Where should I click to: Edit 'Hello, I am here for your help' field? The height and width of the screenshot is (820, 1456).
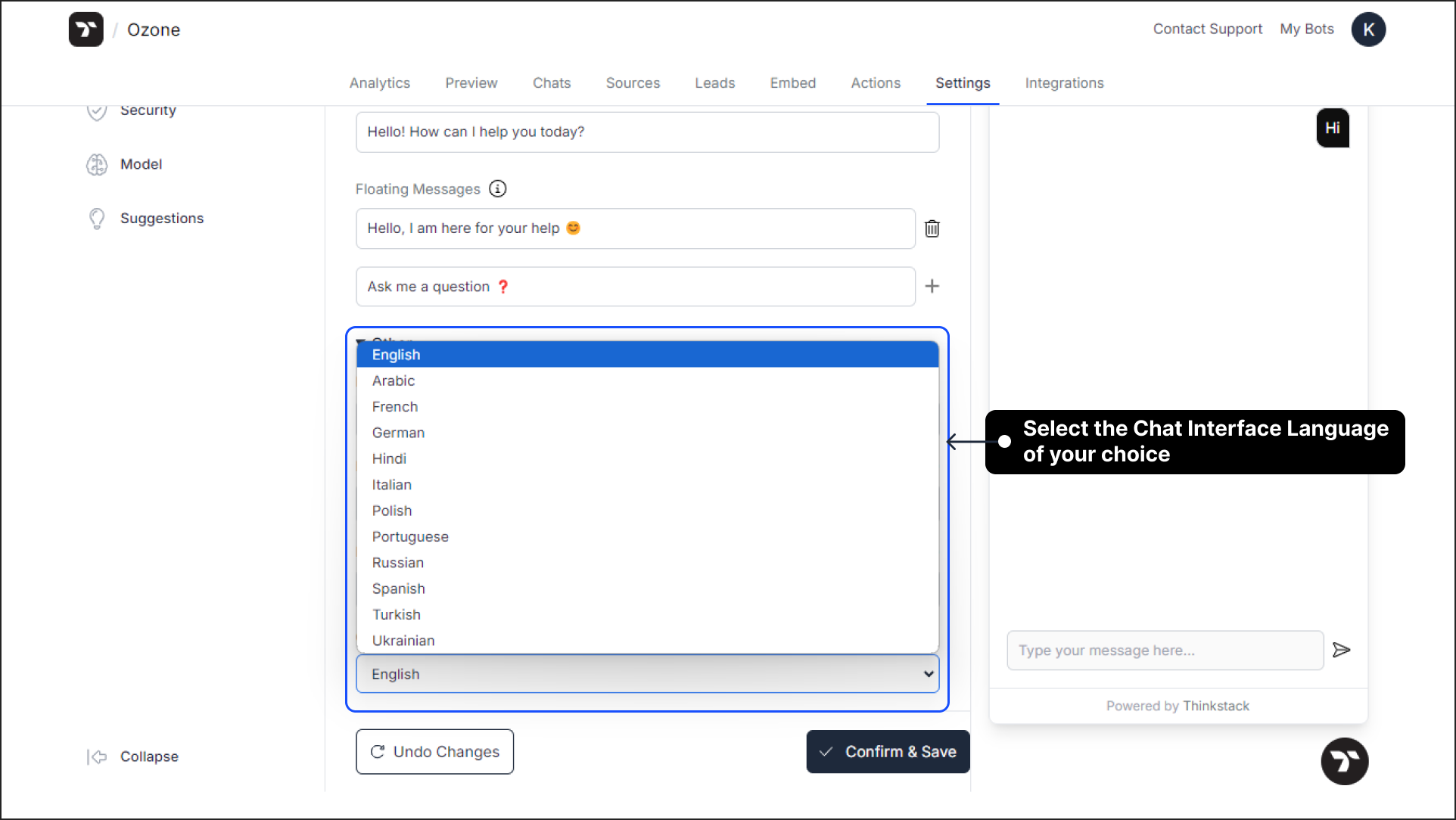point(636,228)
